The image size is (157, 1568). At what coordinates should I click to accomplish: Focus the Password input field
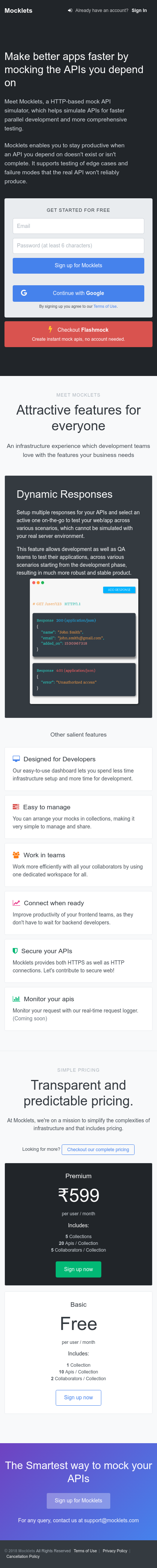(78, 245)
